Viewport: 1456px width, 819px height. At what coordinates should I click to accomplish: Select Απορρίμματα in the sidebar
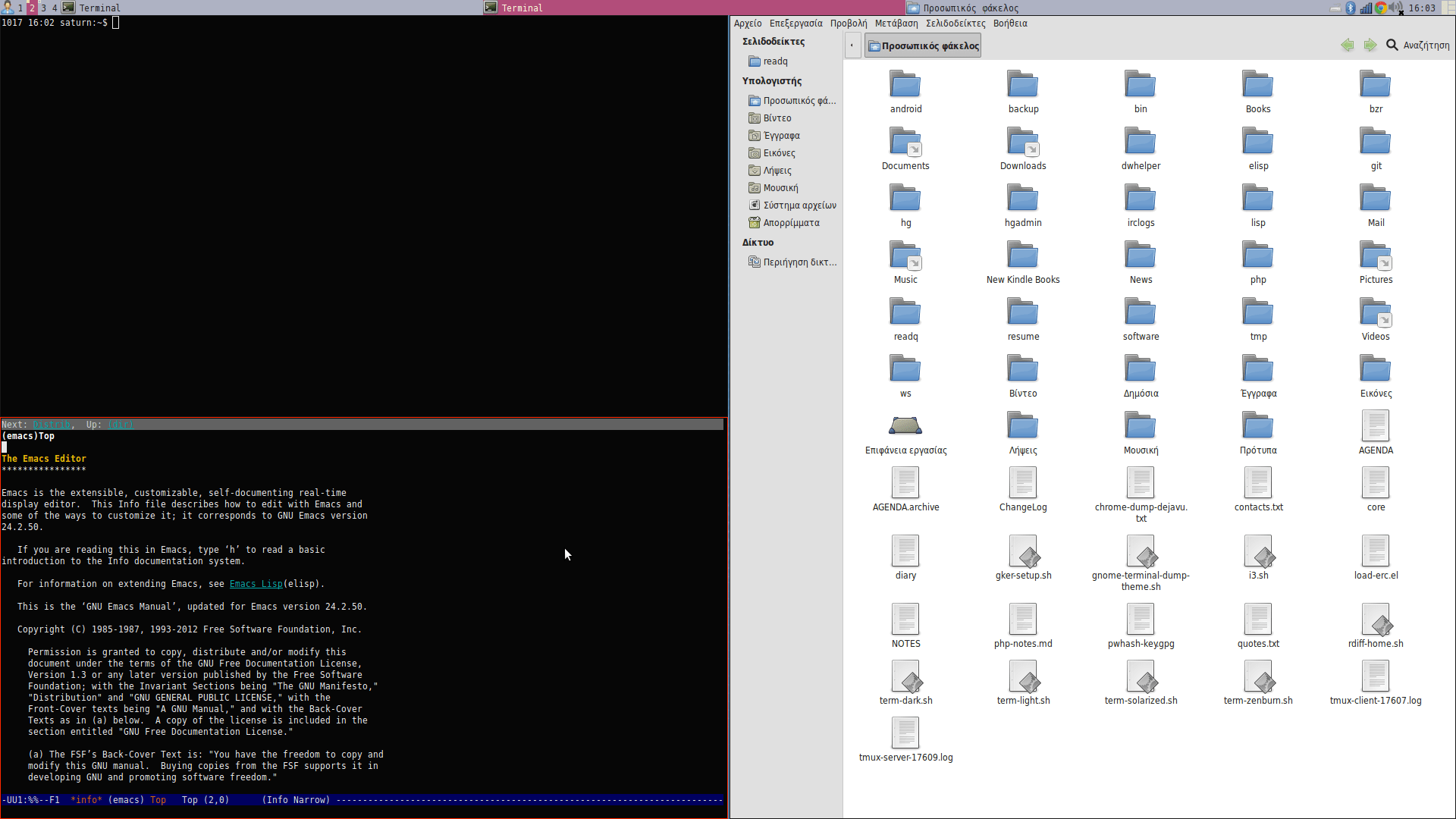(x=790, y=223)
